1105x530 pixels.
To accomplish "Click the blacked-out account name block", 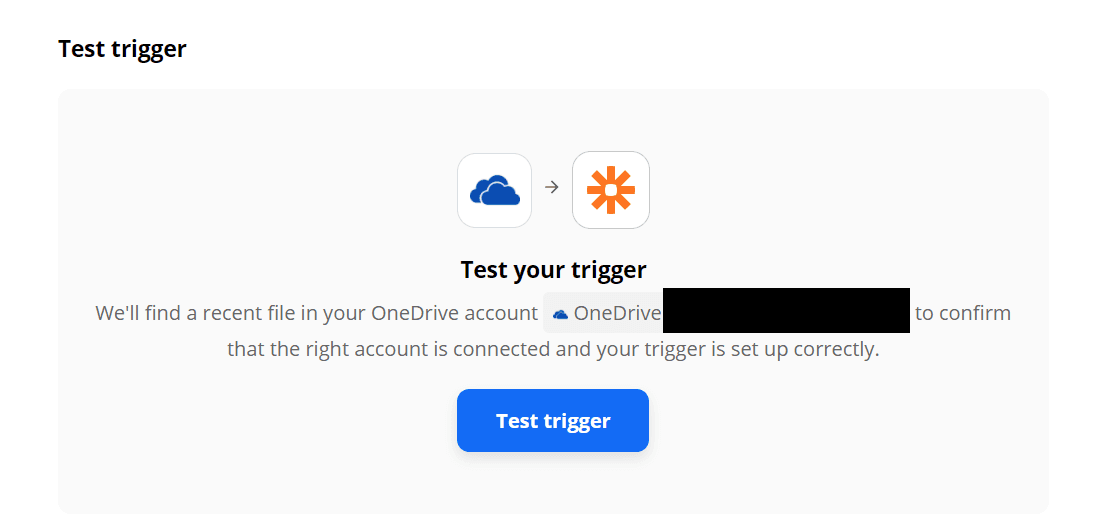I will pos(786,311).
